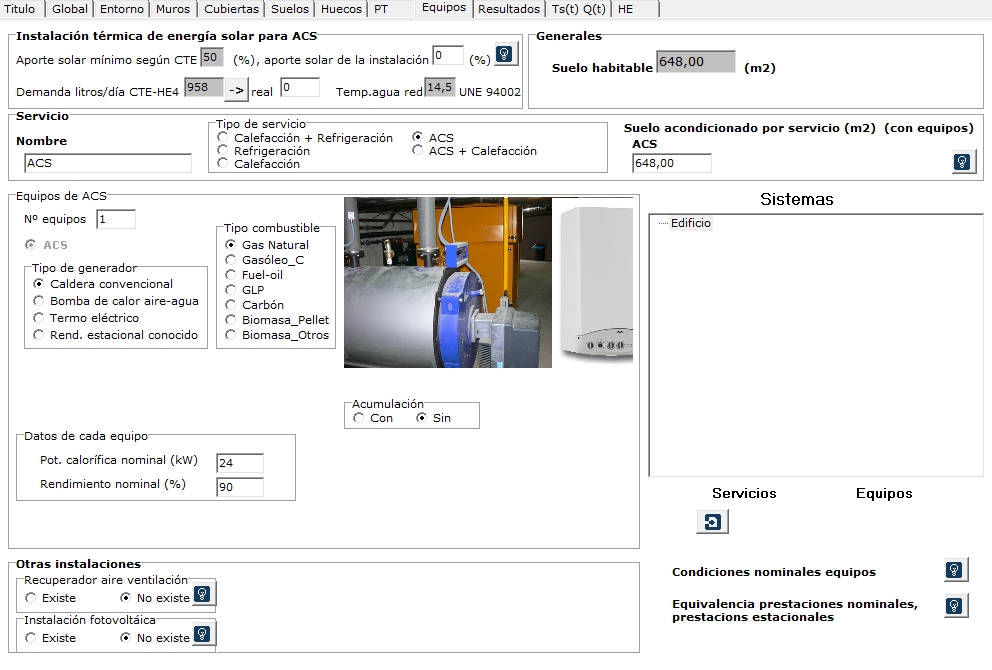Image resolution: width=992 pixels, height=670 pixels.
Task: Click the ACS conditioned floor area field
Action: 671,163
